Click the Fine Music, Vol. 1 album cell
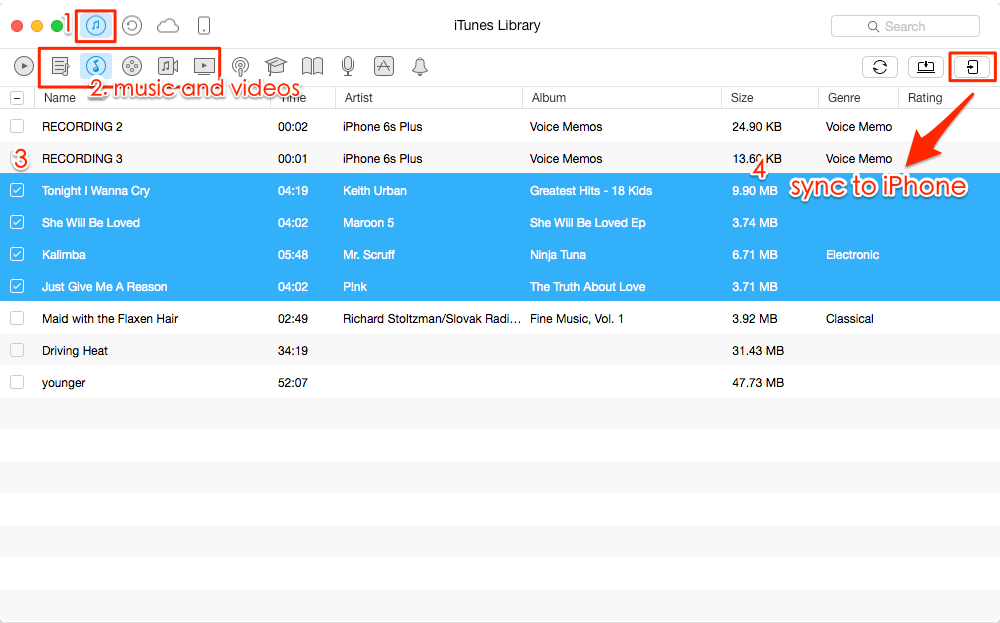Viewport: 1000px width, 623px height. (577, 319)
